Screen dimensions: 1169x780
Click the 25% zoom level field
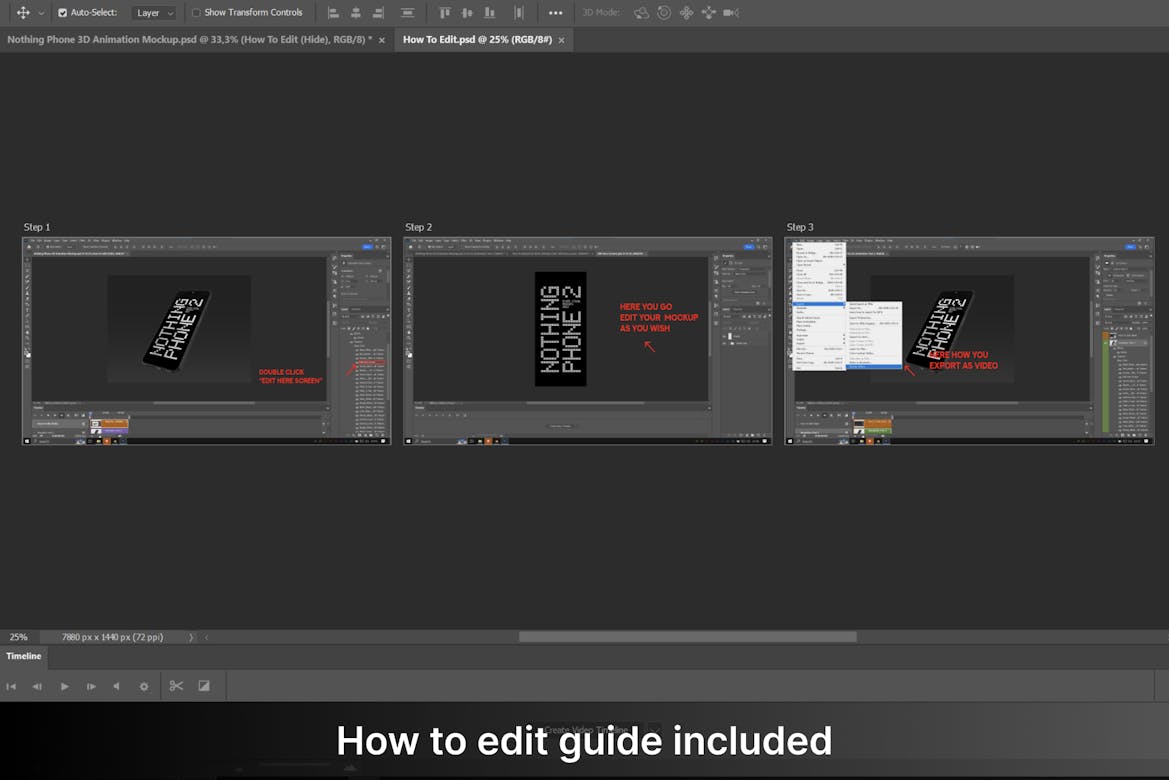(19, 637)
